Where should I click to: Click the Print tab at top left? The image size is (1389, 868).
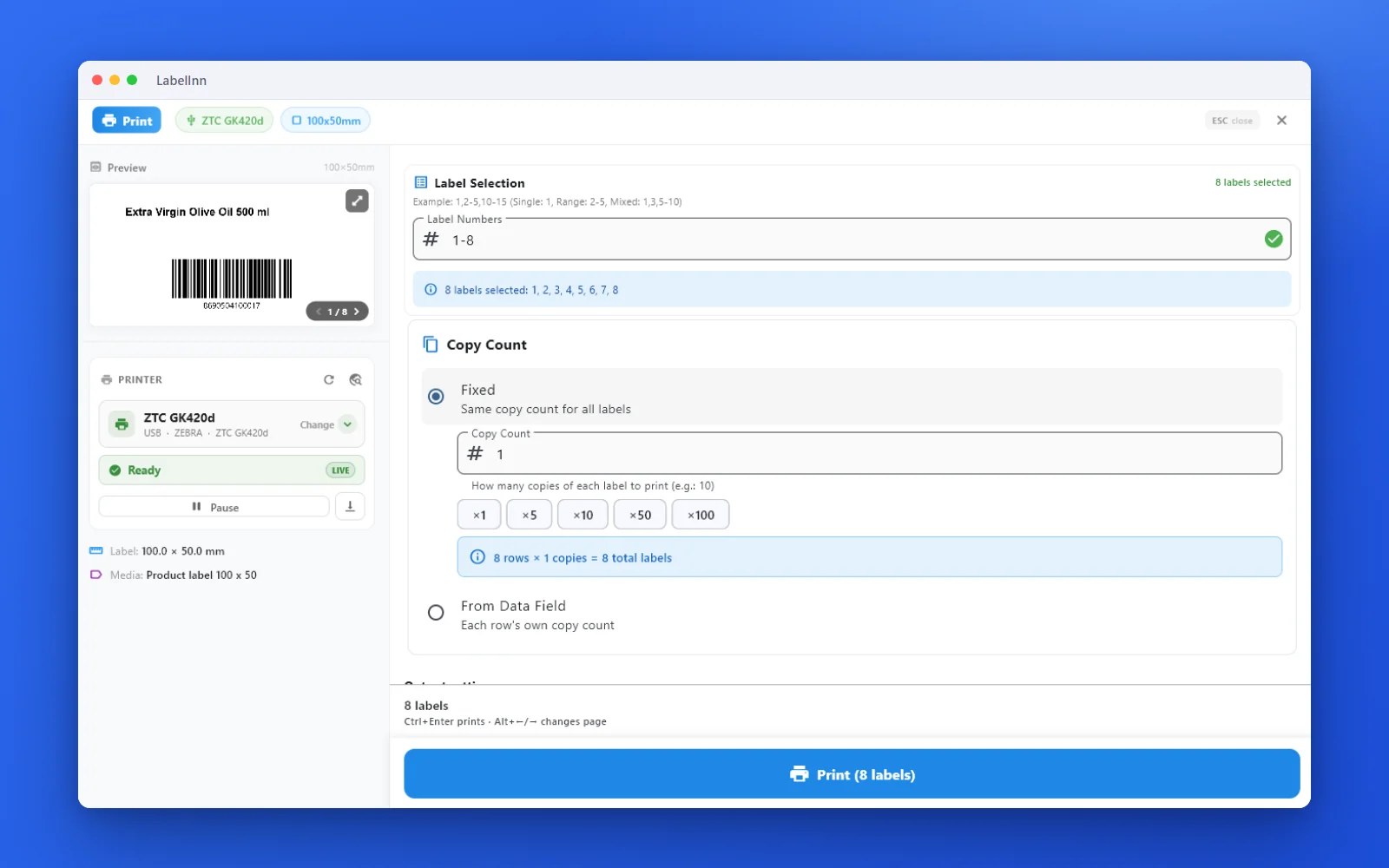tap(127, 121)
